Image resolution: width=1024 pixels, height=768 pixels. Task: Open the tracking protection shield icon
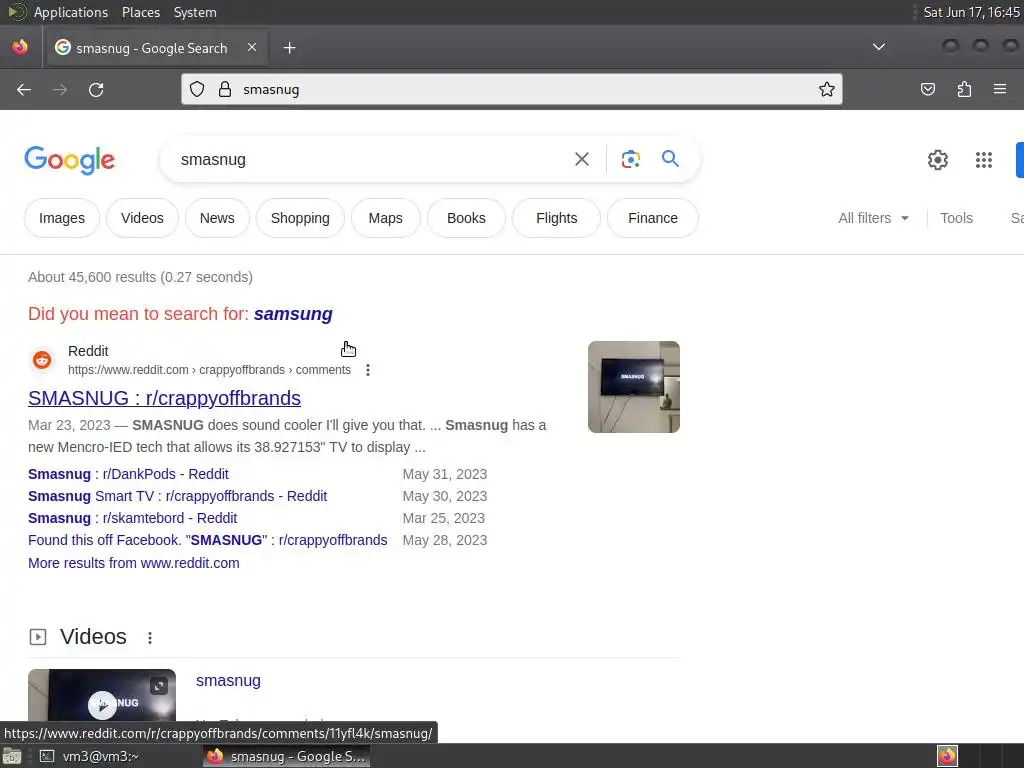coord(197,89)
